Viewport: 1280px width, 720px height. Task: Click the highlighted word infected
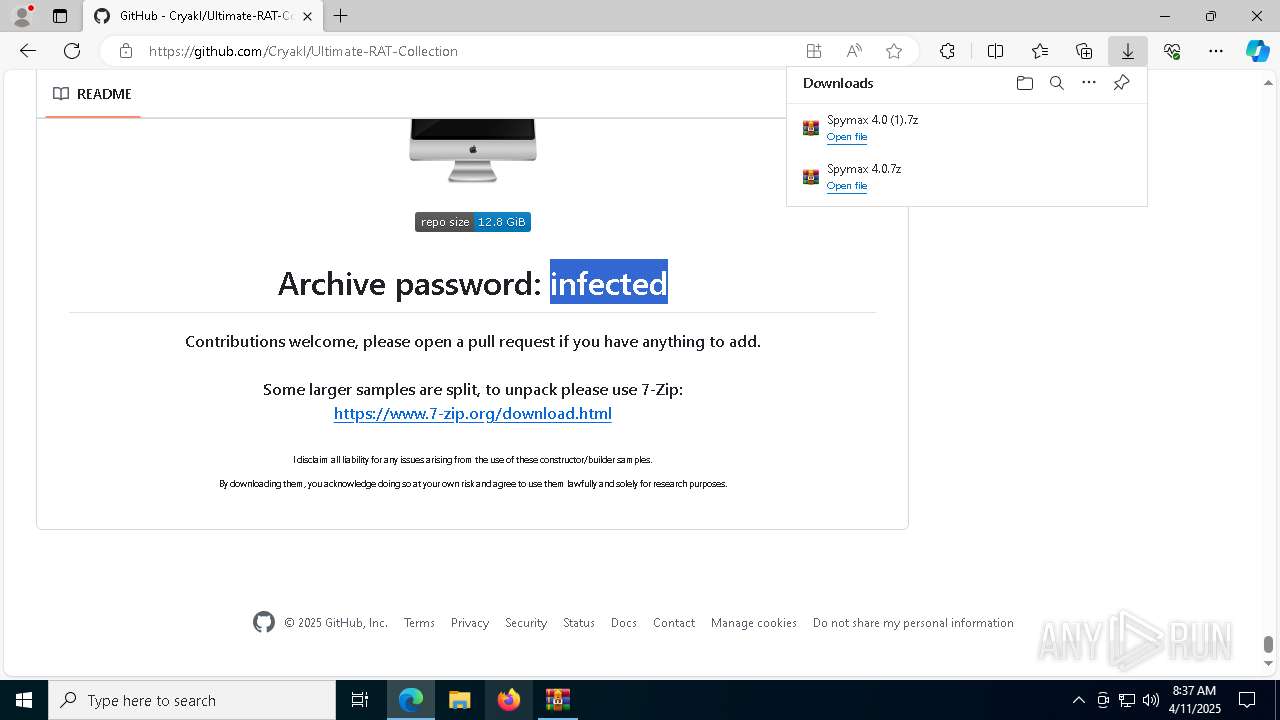[x=609, y=283]
